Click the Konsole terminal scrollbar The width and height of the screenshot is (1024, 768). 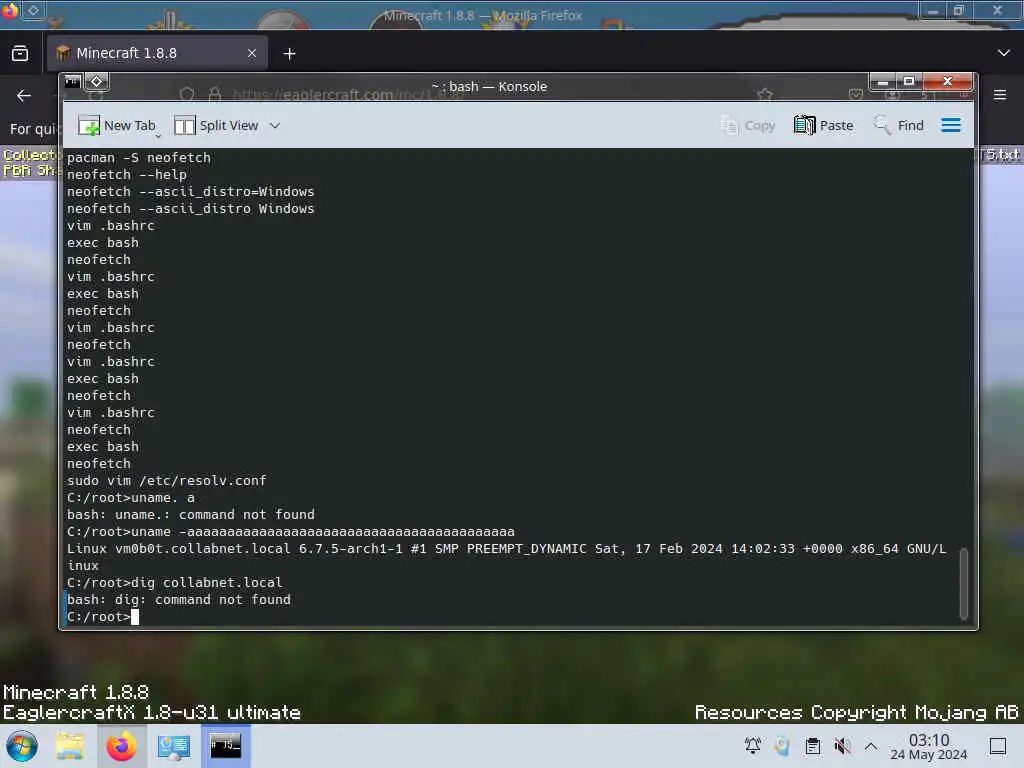coord(963,583)
